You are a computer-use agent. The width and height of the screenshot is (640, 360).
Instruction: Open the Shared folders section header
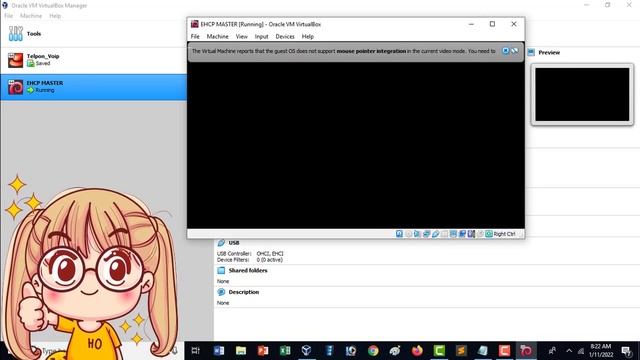tap(248, 270)
